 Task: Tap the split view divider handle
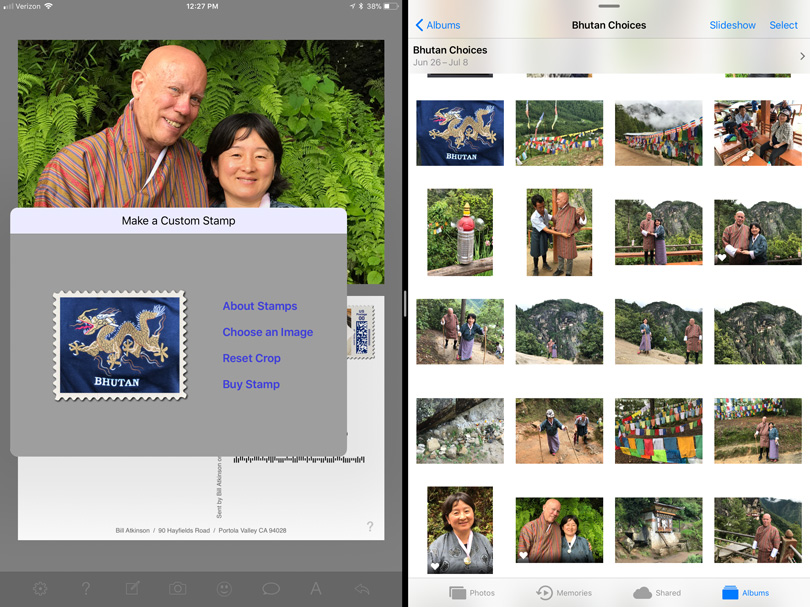click(x=405, y=303)
